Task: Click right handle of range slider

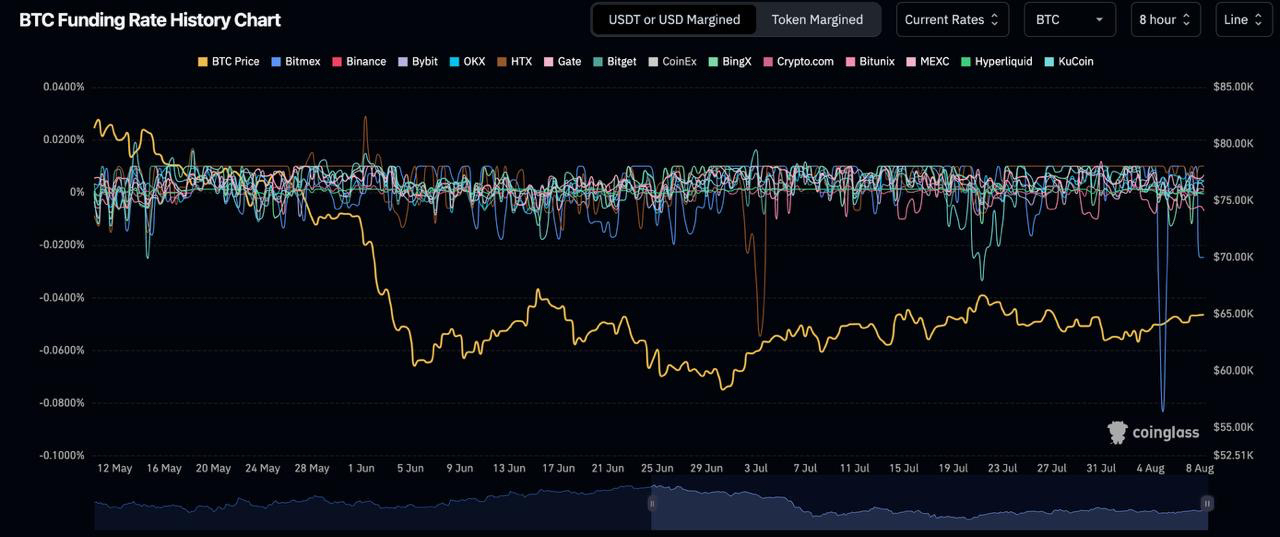Action: point(1207,504)
